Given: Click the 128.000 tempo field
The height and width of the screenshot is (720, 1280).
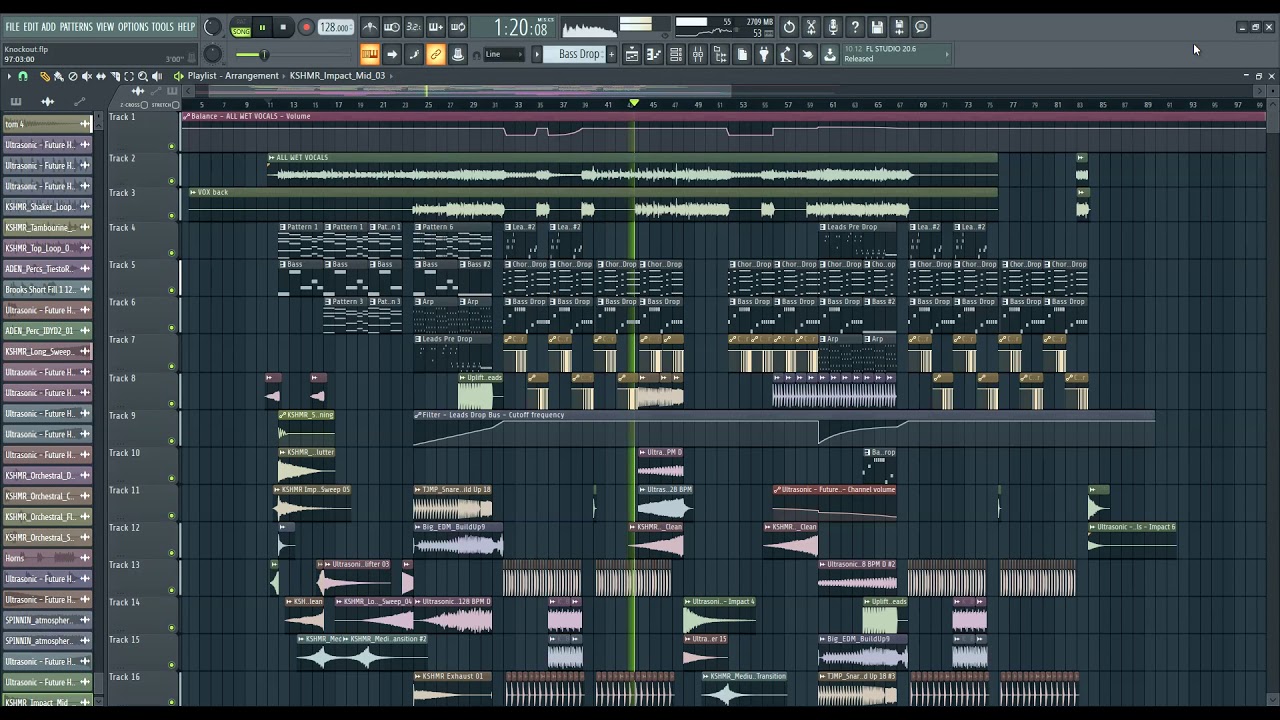Looking at the screenshot, I should pyautogui.click(x=335, y=28).
